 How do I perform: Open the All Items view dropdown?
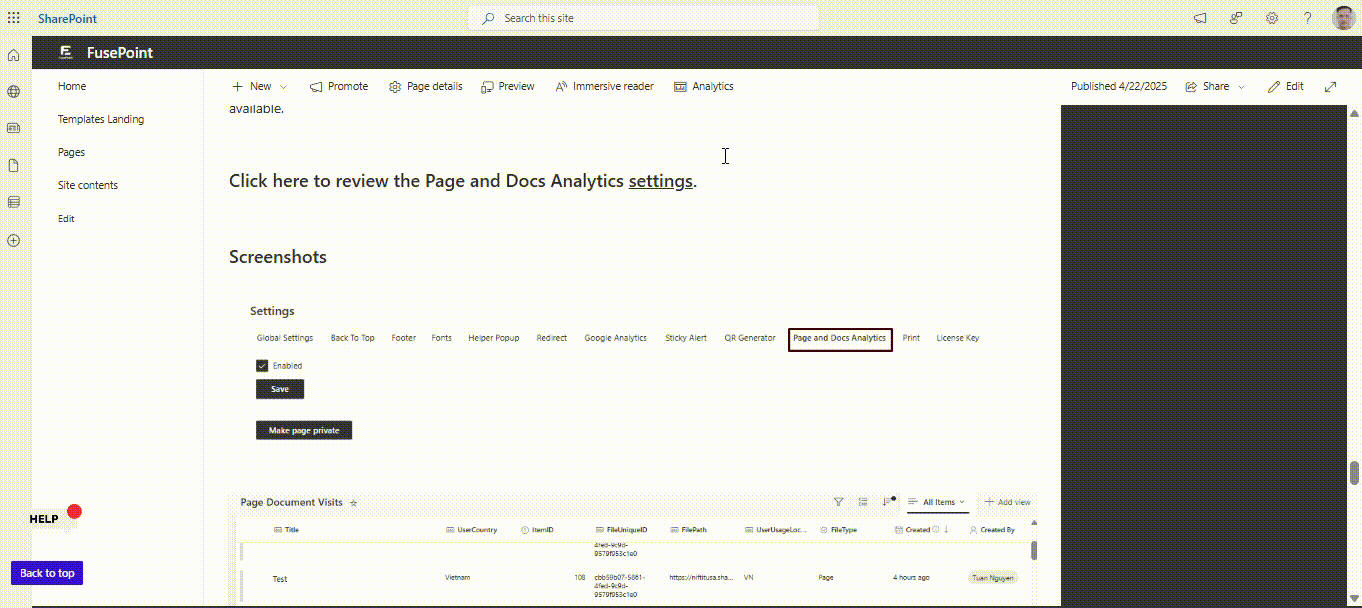[x=937, y=502]
